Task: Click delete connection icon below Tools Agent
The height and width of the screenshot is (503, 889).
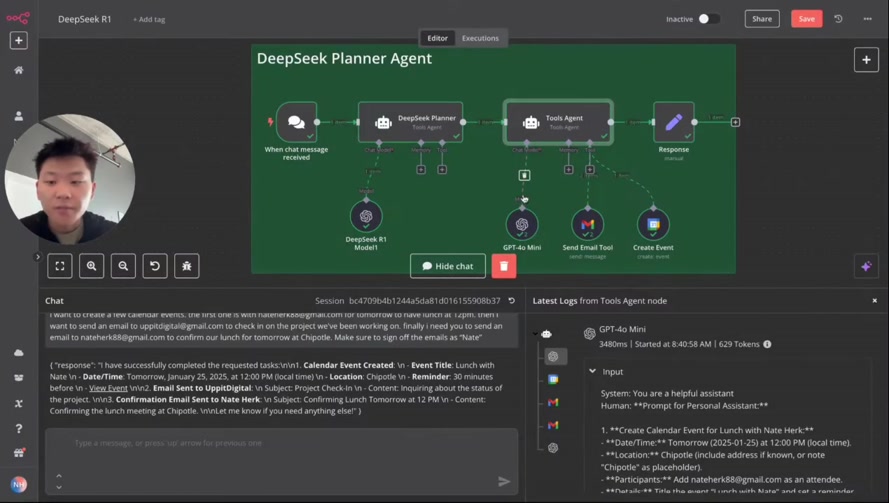Action: [x=524, y=175]
